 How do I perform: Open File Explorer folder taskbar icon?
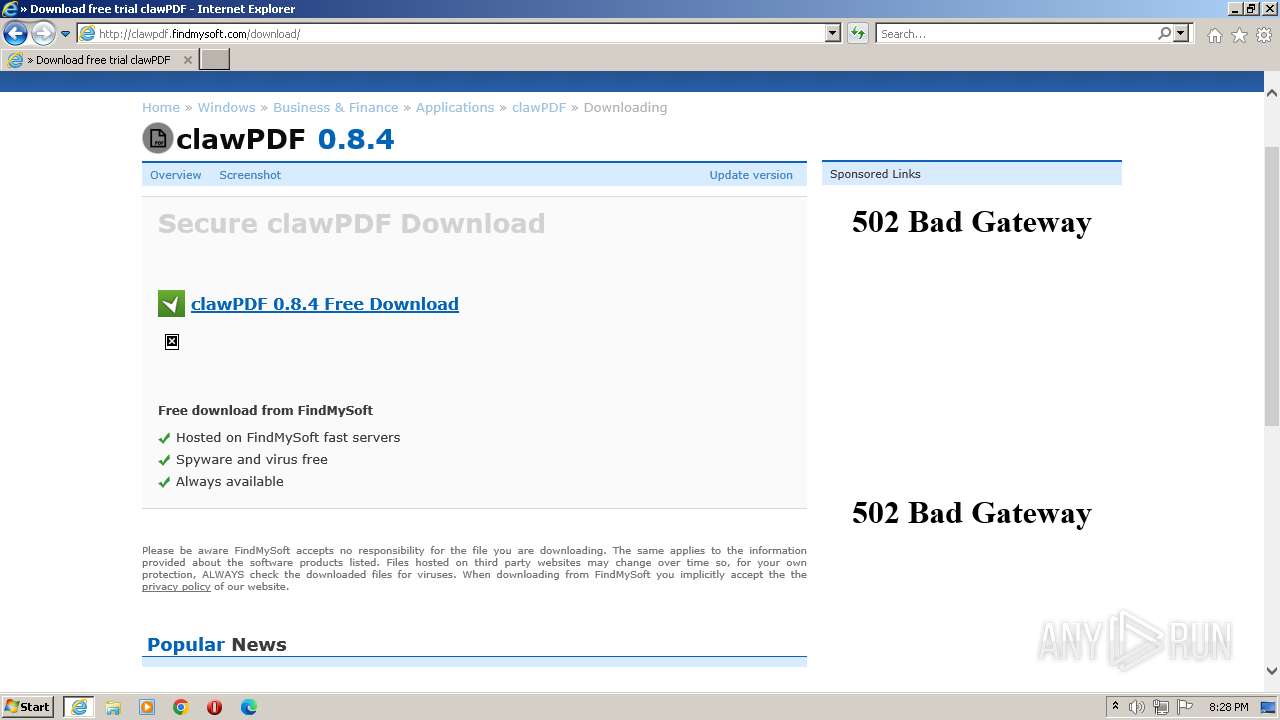113,707
